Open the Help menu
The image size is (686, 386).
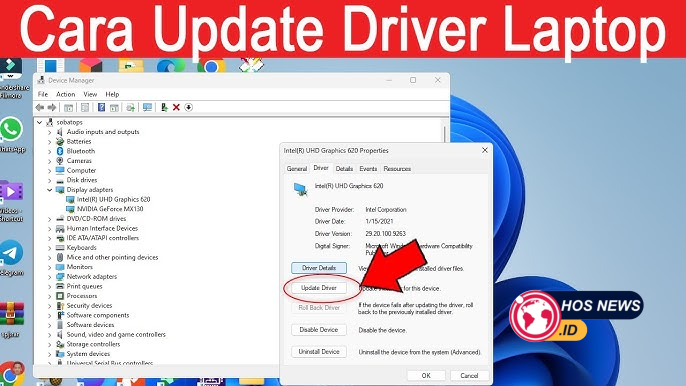coord(112,94)
